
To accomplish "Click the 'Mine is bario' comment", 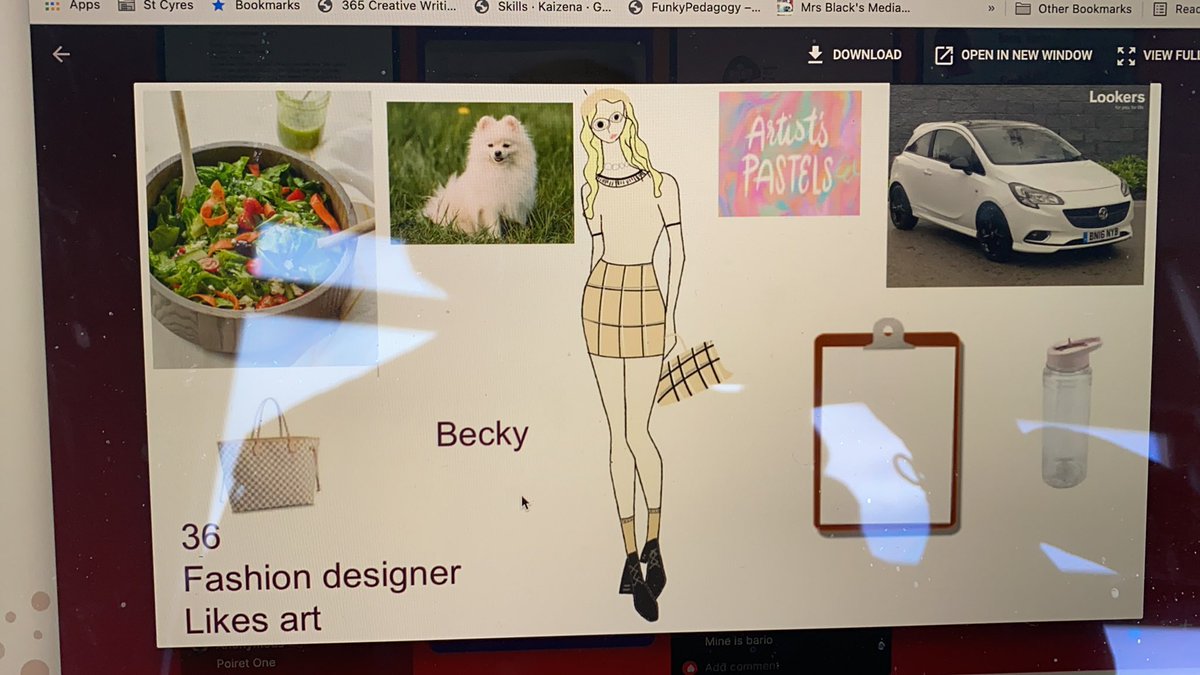I will (x=739, y=642).
